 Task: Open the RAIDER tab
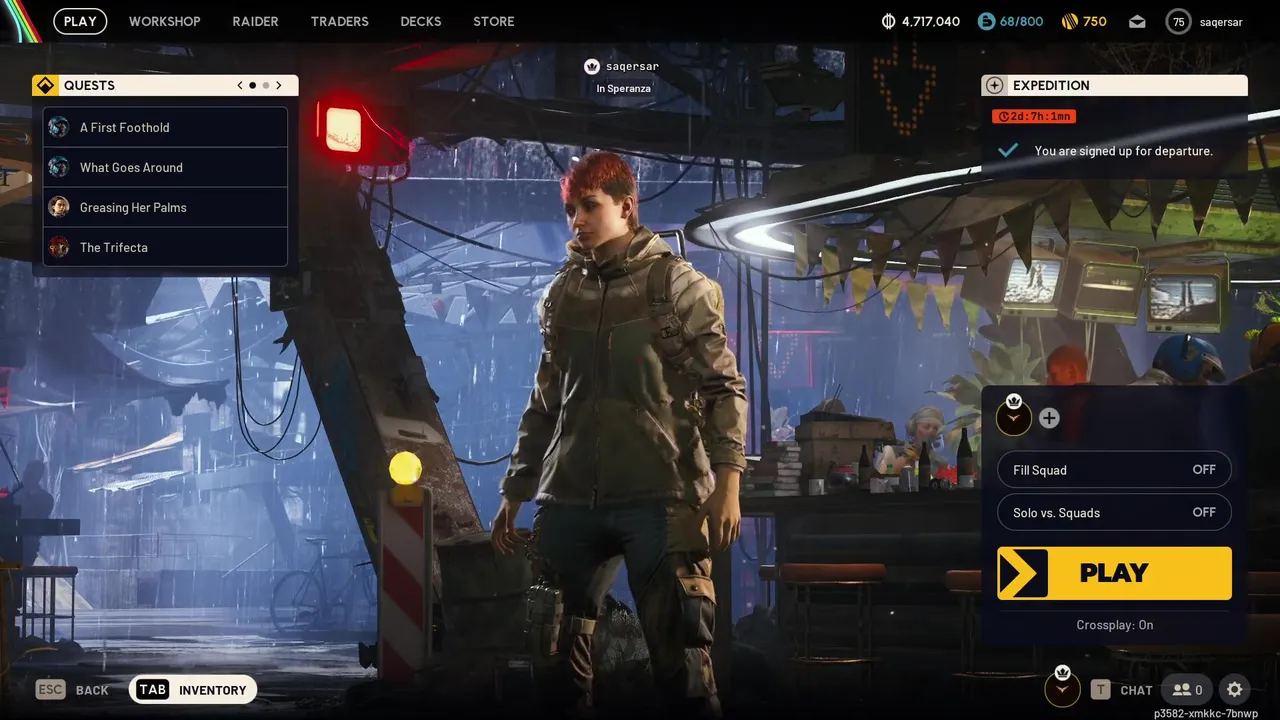[x=255, y=21]
